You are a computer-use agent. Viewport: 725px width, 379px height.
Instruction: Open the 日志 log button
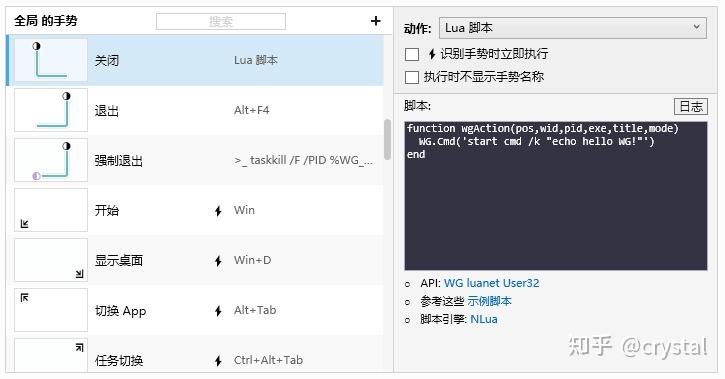point(691,106)
